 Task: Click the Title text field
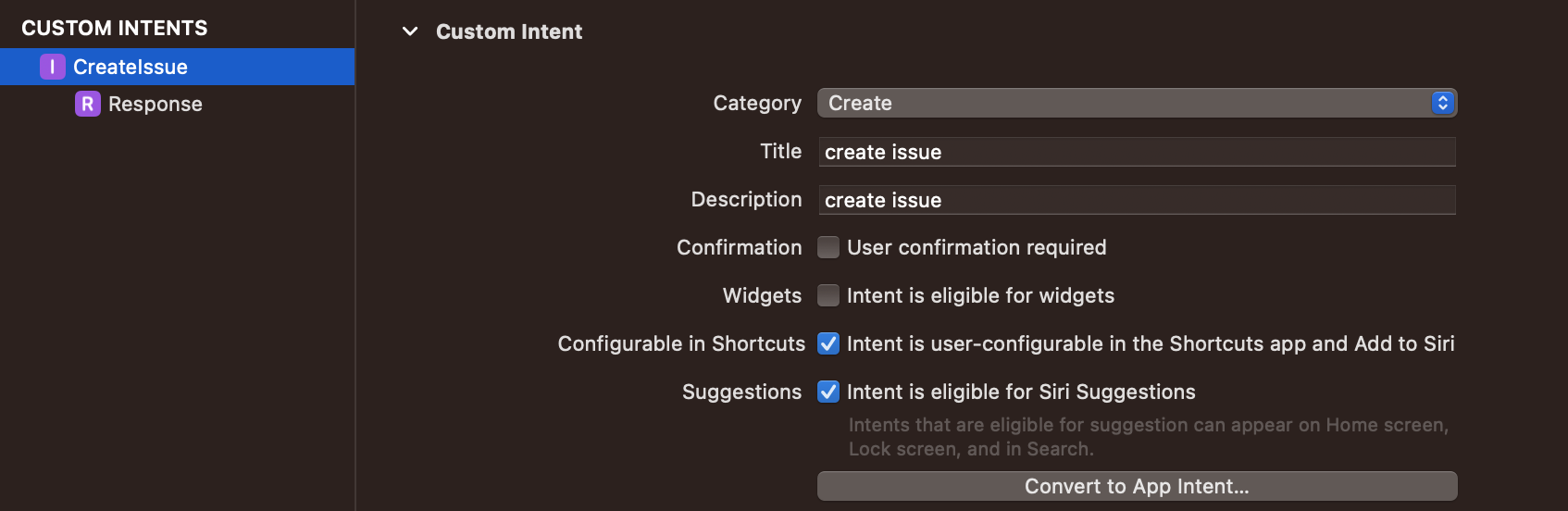(1137, 152)
